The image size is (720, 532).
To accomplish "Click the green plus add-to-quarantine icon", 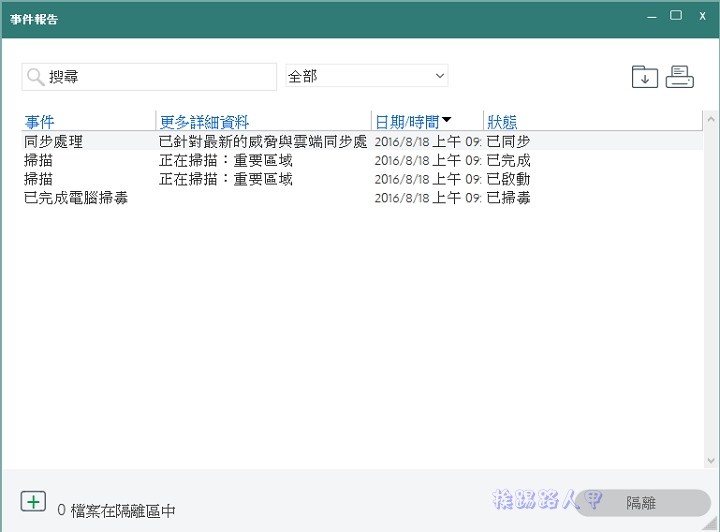I will [x=33, y=501].
